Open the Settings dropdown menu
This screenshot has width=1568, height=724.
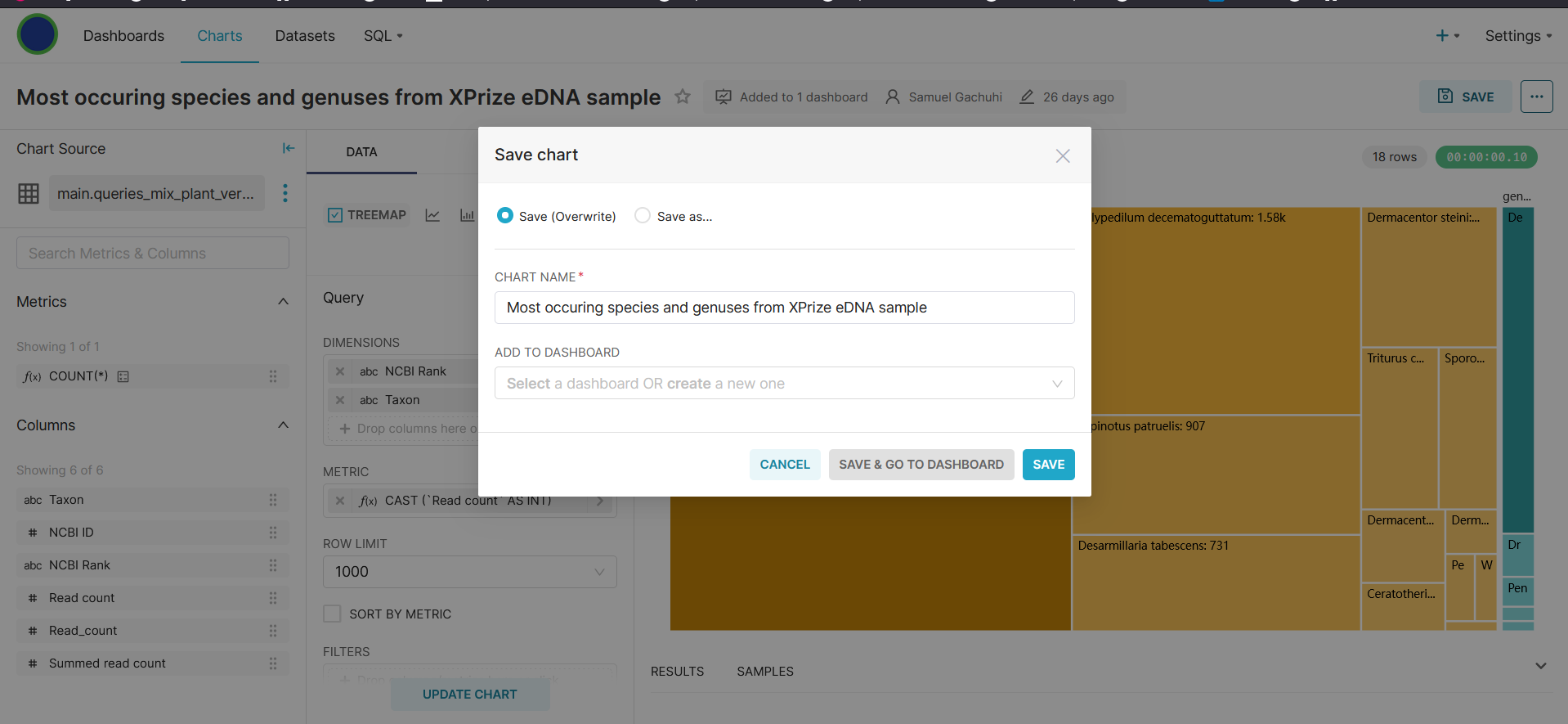click(1518, 36)
